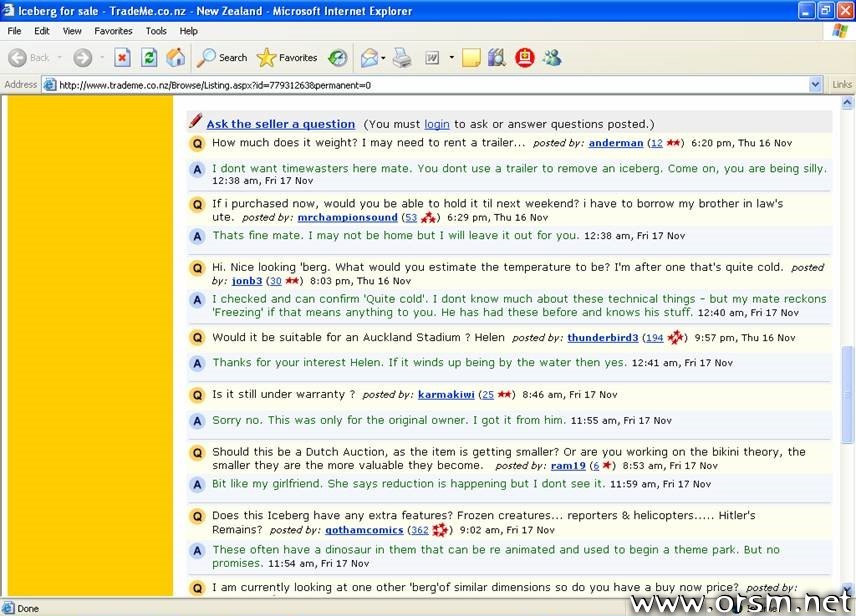The width and height of the screenshot is (856, 616).
Task: Open the Favorites star toolbar button
Action: coord(287,57)
